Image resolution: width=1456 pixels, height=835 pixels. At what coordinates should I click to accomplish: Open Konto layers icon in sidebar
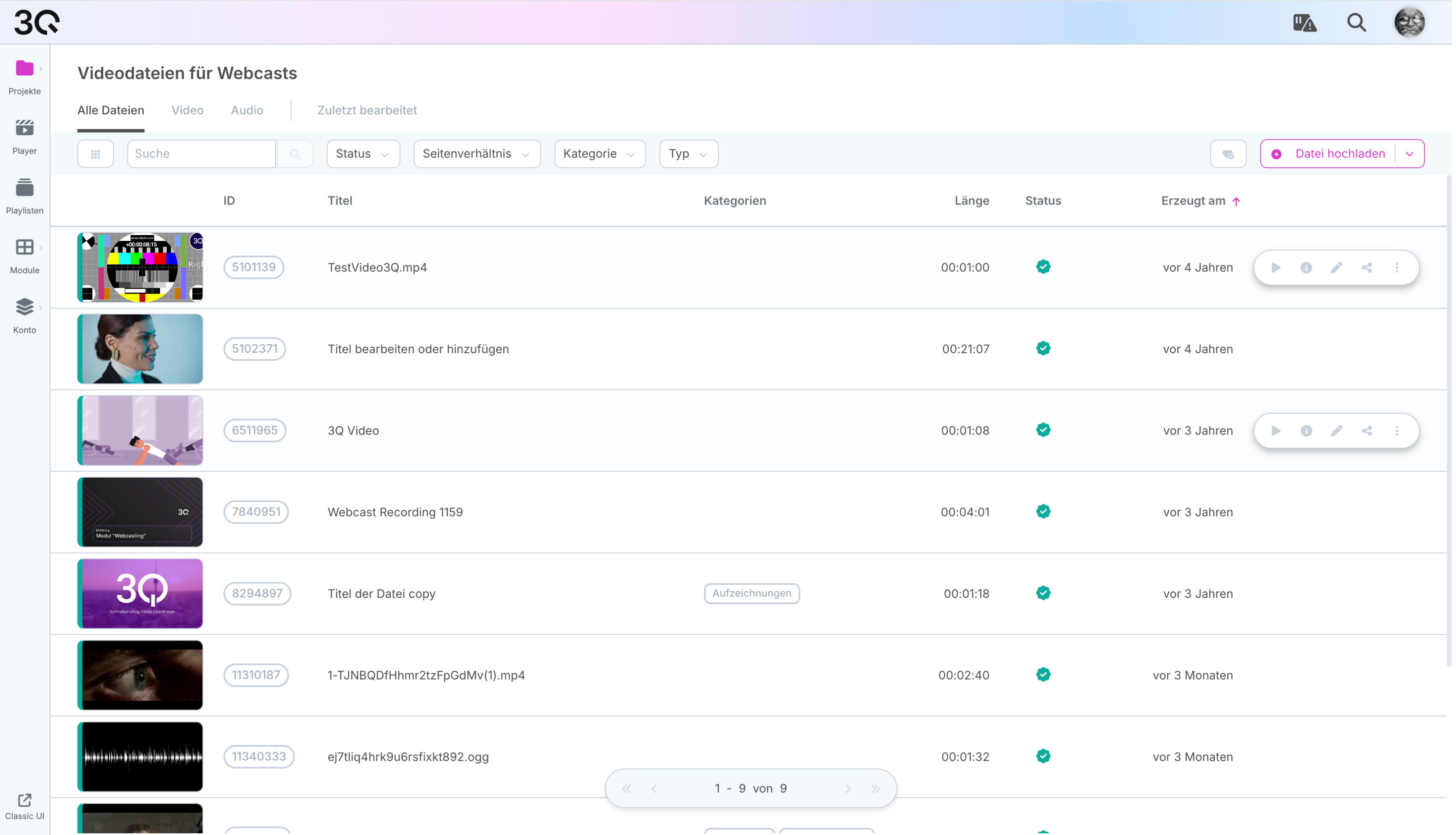pos(24,307)
